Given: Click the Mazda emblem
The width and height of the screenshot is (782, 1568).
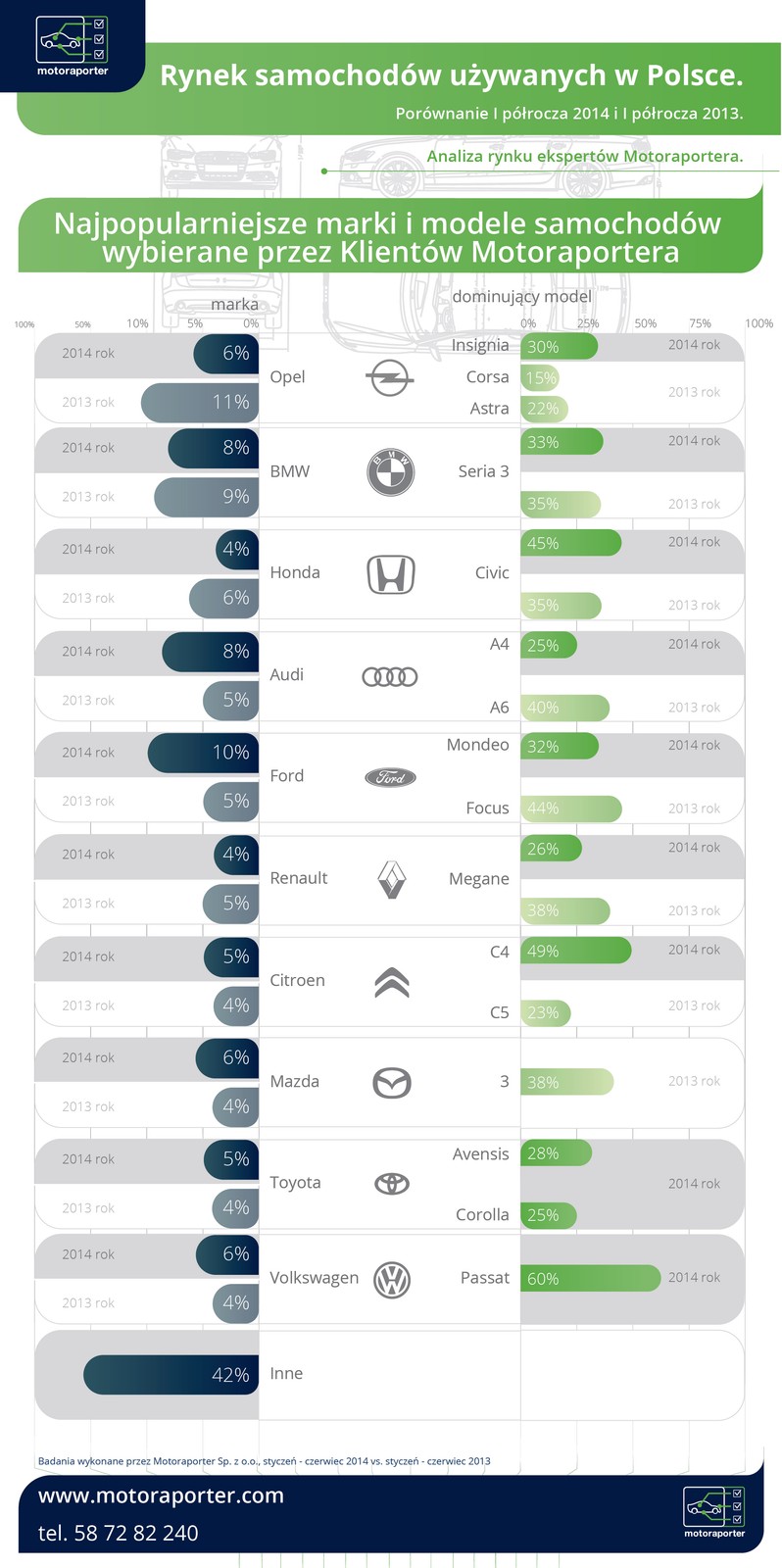Looking at the screenshot, I should pos(391,1083).
